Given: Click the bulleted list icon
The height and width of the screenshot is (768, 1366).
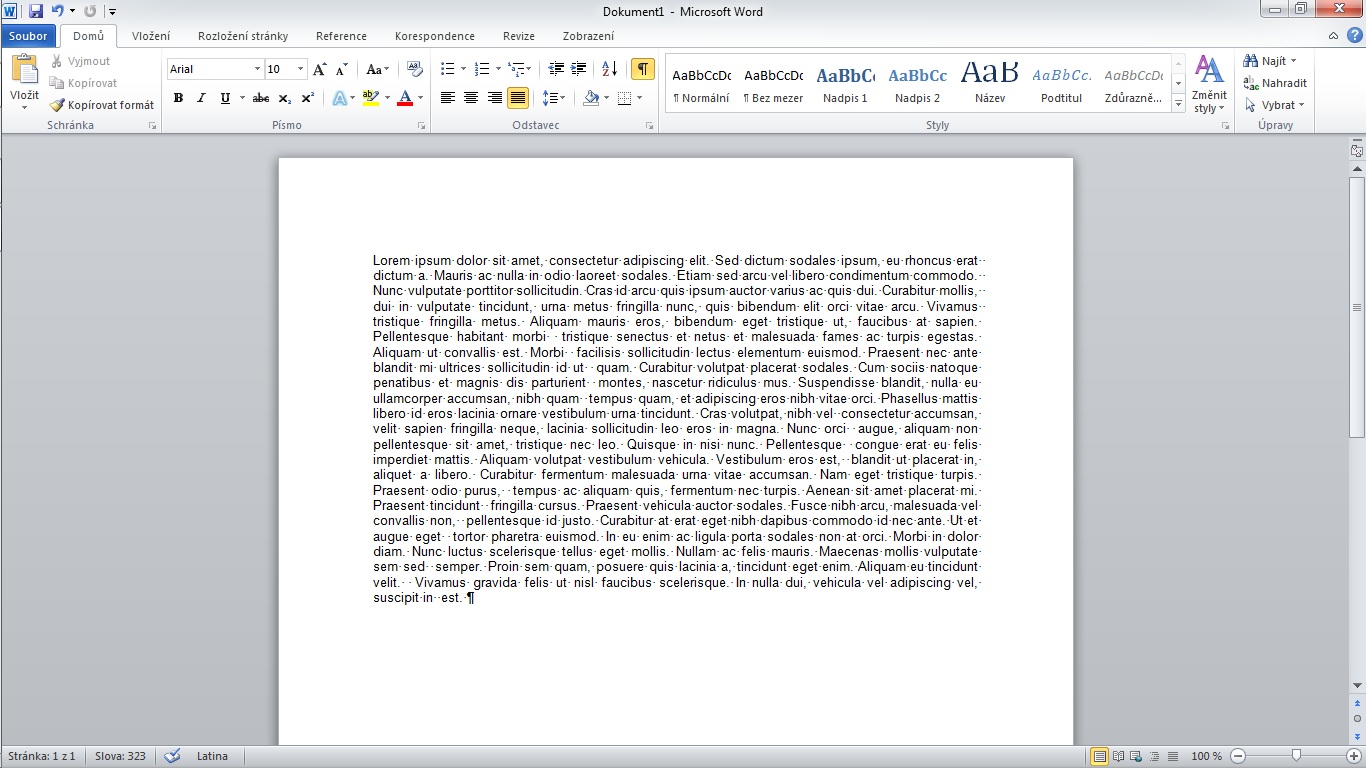Looking at the screenshot, I should tap(447, 69).
